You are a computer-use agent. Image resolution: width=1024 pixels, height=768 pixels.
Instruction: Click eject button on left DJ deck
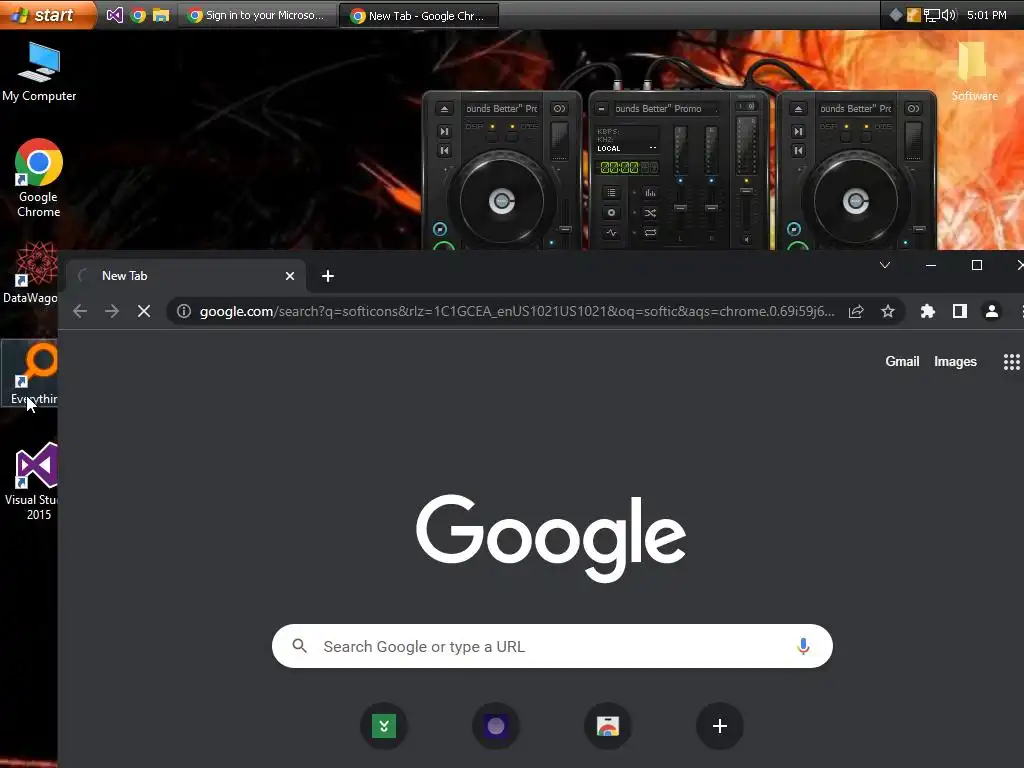(444, 109)
